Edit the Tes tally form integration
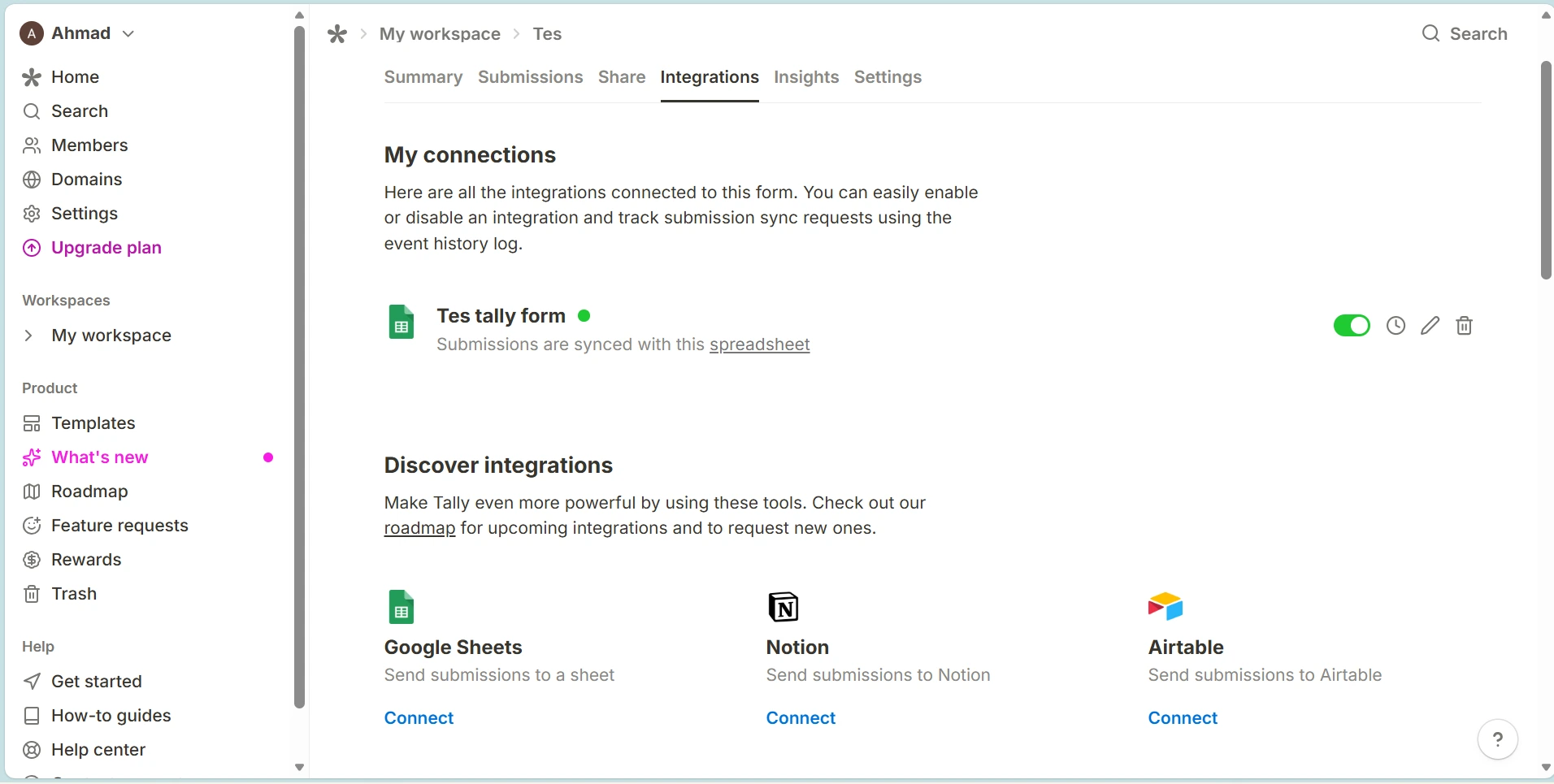The image size is (1554, 784). pyautogui.click(x=1430, y=326)
